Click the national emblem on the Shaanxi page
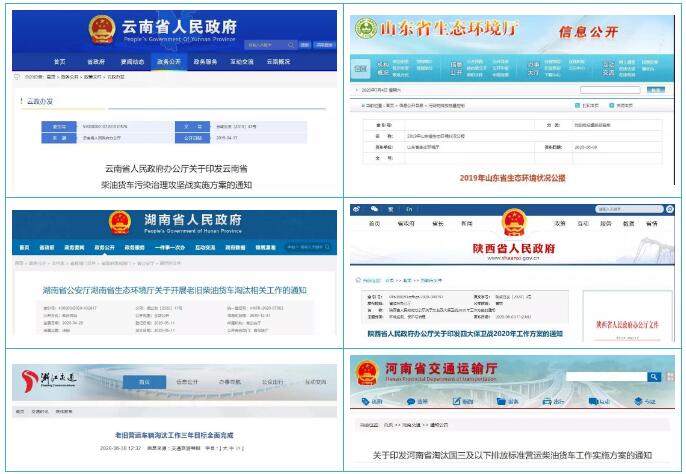 point(514,223)
